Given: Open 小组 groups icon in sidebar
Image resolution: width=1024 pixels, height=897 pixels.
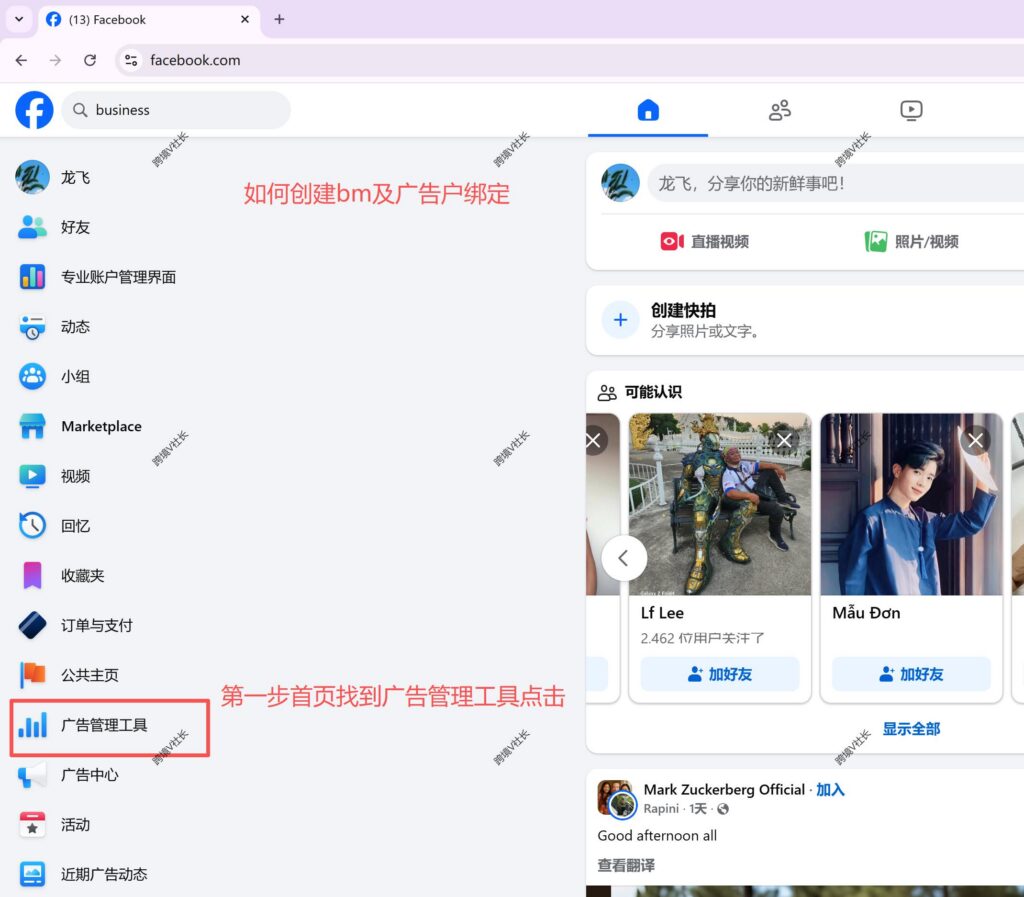Looking at the screenshot, I should tap(32, 377).
